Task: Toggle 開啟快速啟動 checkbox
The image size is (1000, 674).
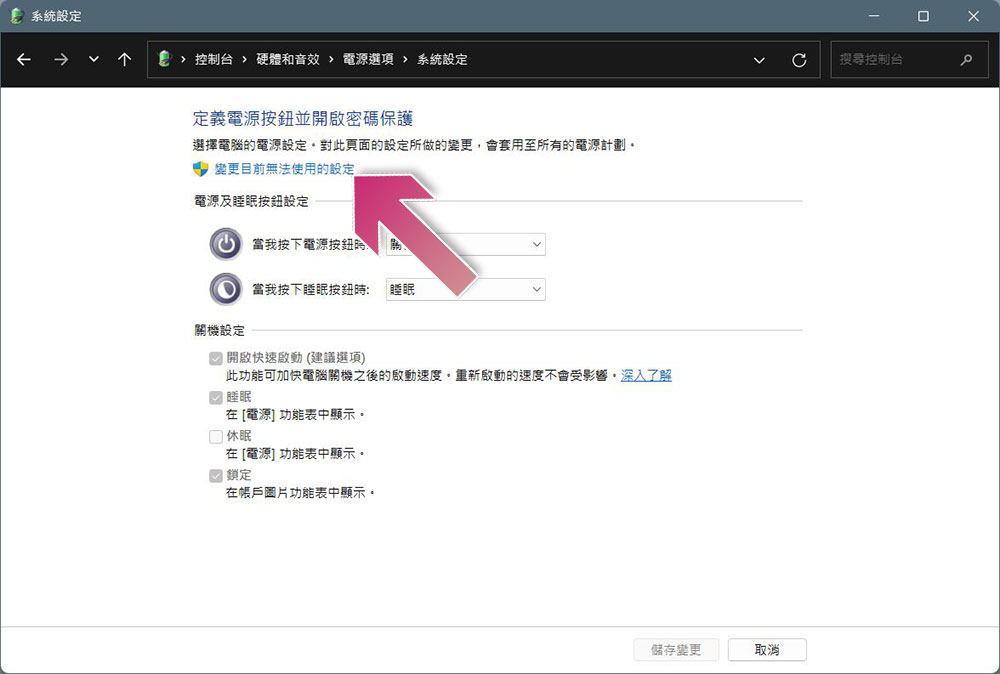Action: click(216, 358)
